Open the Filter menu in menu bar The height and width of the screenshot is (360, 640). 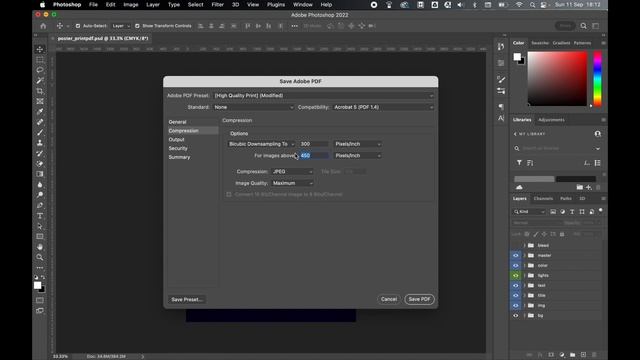pos(218,4)
